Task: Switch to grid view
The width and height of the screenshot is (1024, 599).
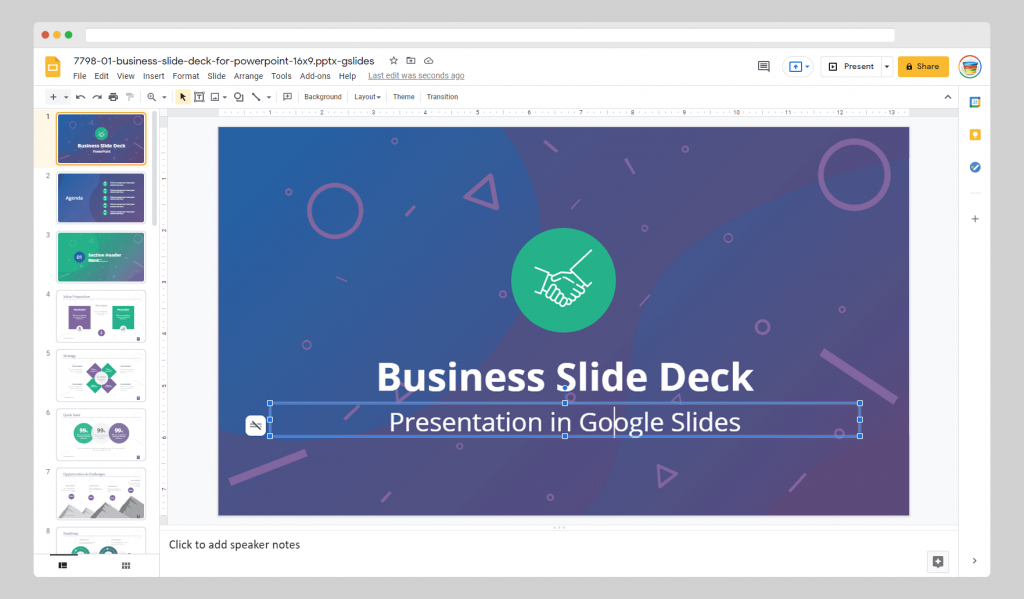Action: click(126, 565)
